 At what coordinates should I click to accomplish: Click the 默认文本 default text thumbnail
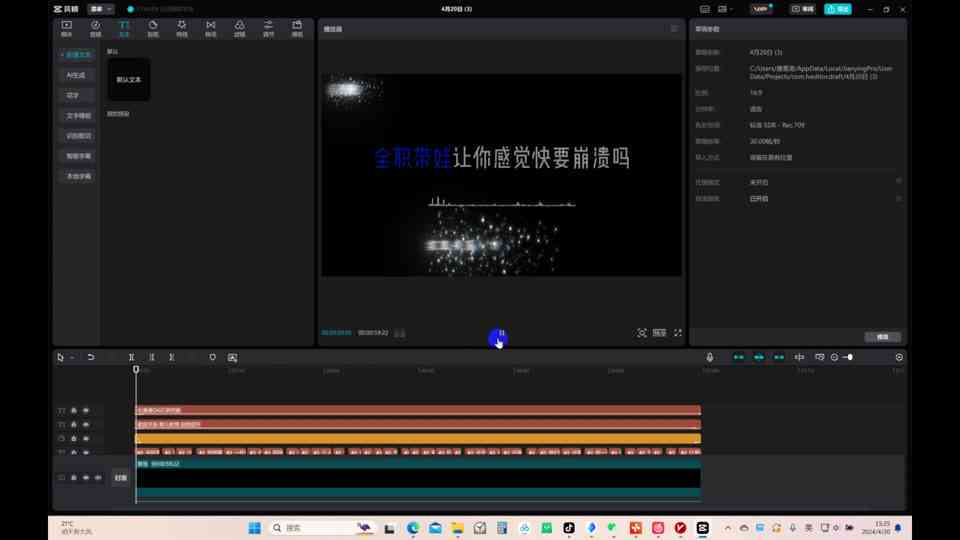pyautogui.click(x=129, y=80)
